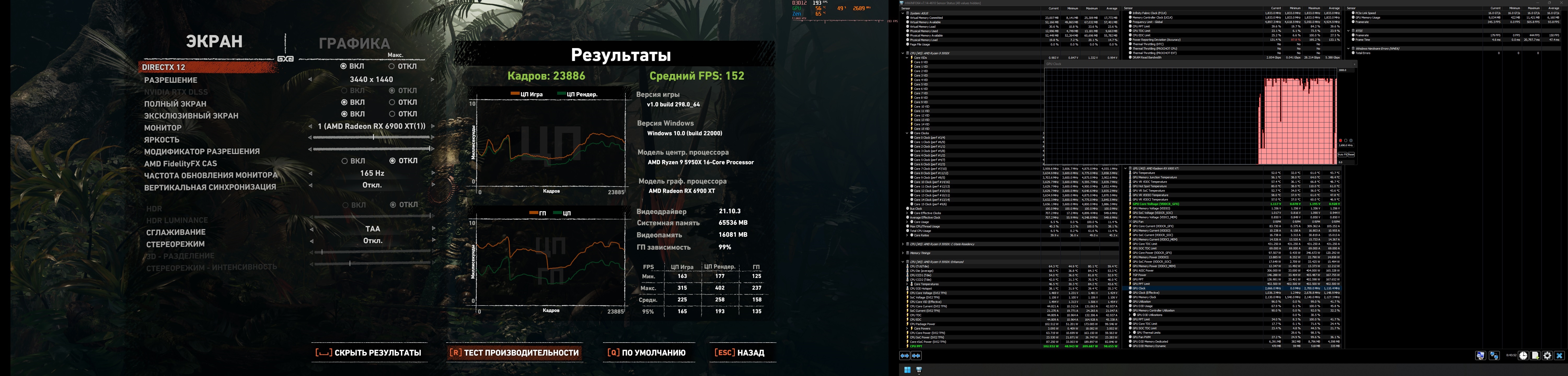Click right arrow next to resolution 3440 x 1440

pyautogui.click(x=433, y=80)
